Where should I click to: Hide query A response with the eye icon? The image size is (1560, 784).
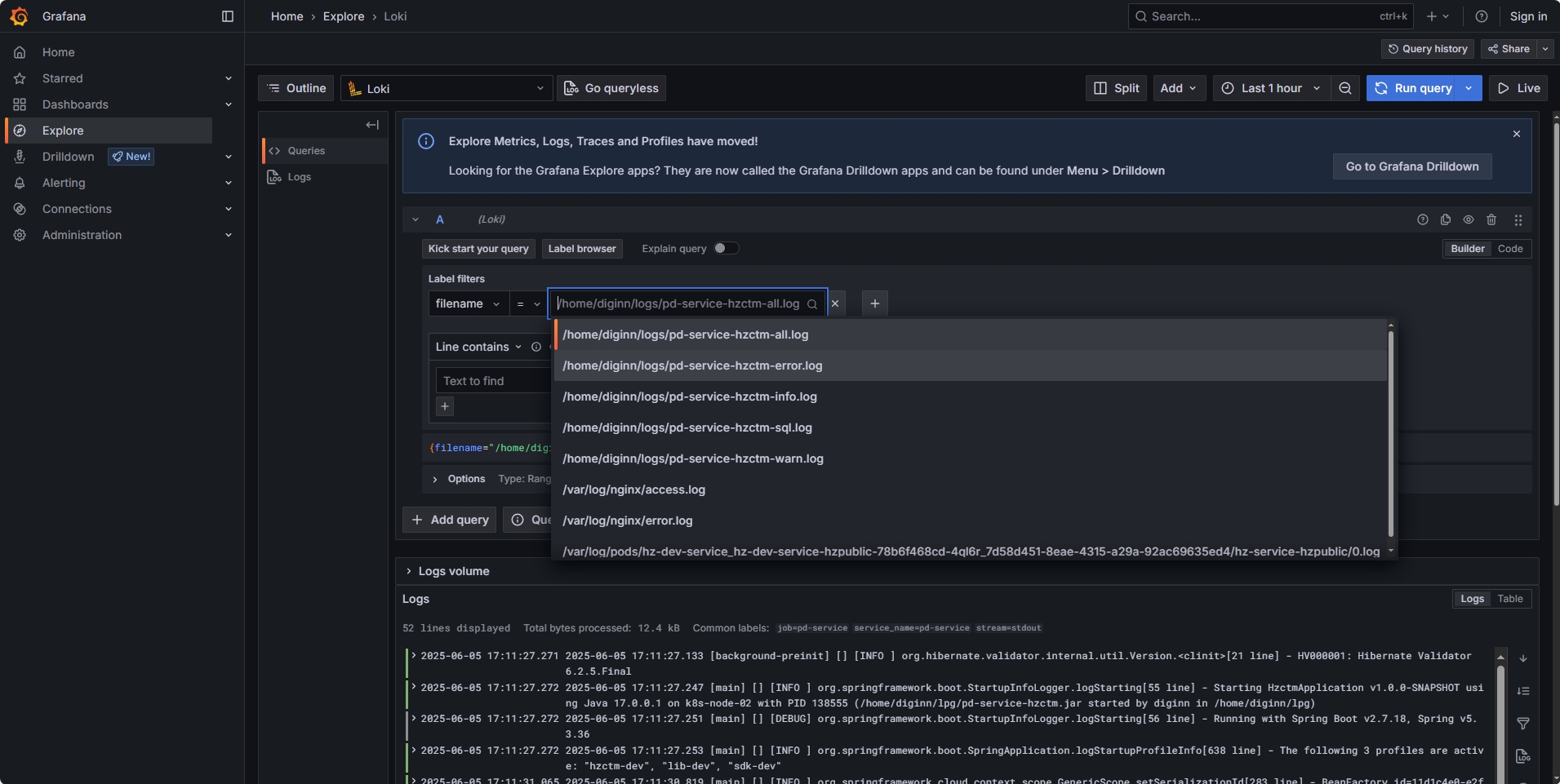1469,219
